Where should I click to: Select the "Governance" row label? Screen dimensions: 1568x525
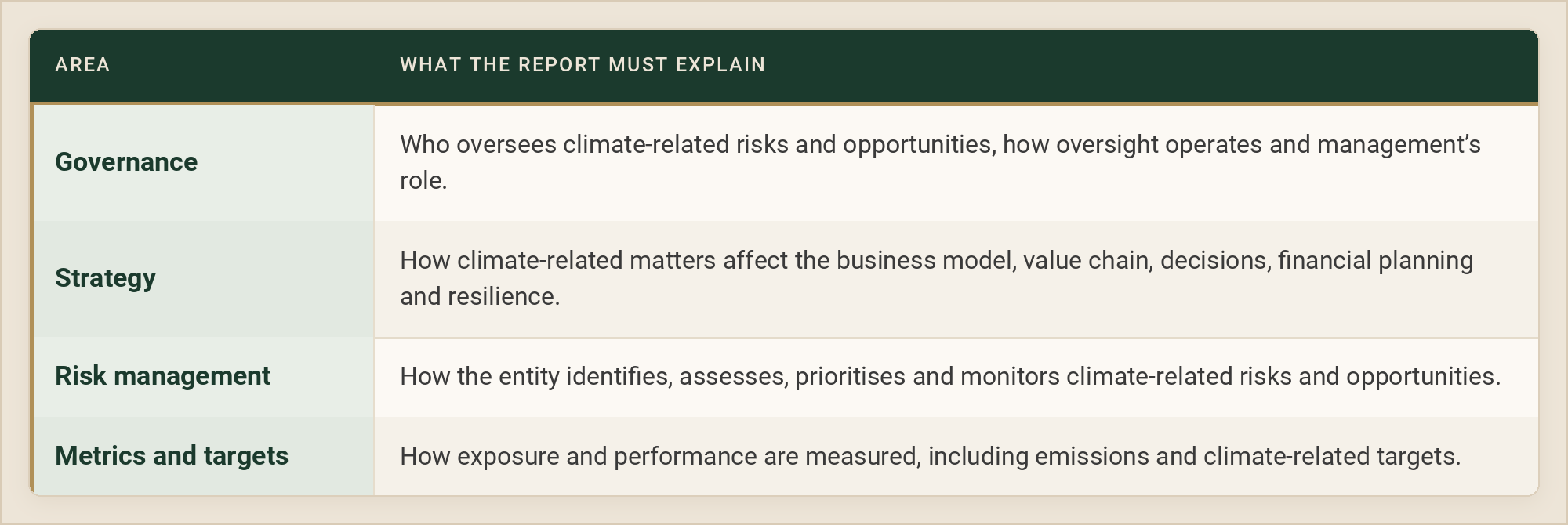126,162
